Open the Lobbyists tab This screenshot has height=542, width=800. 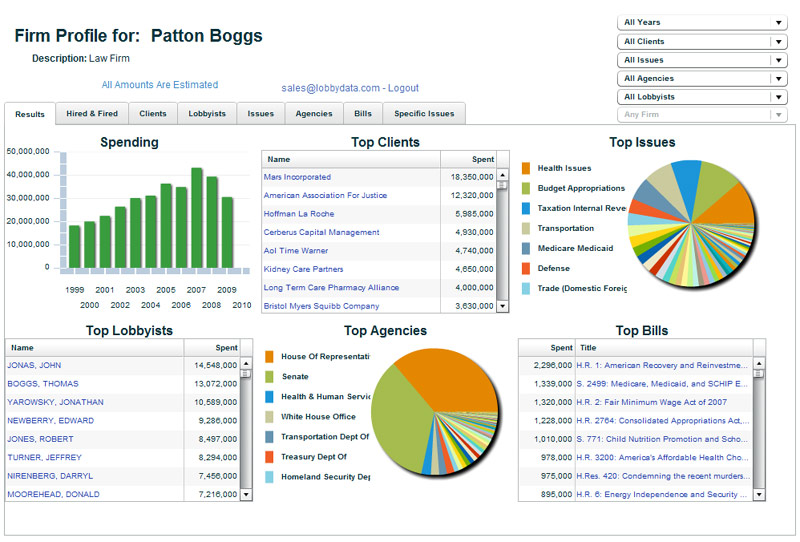click(x=207, y=113)
